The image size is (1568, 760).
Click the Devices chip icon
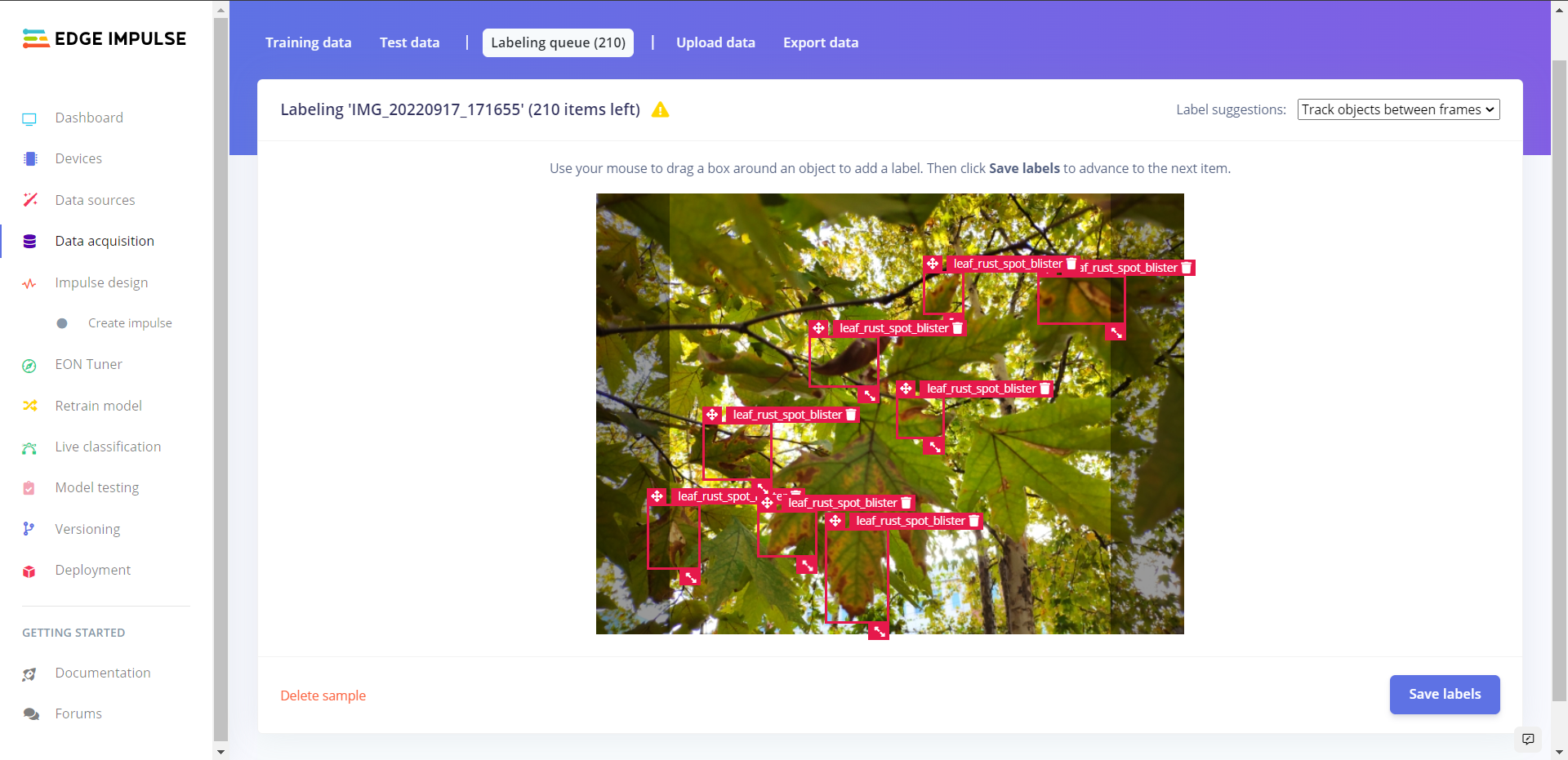click(29, 159)
